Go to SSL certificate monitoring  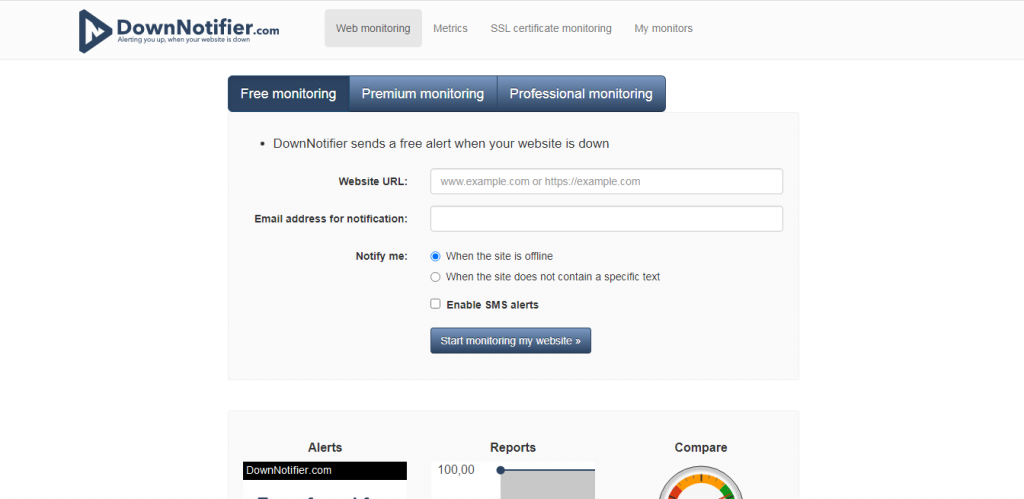[551, 28]
